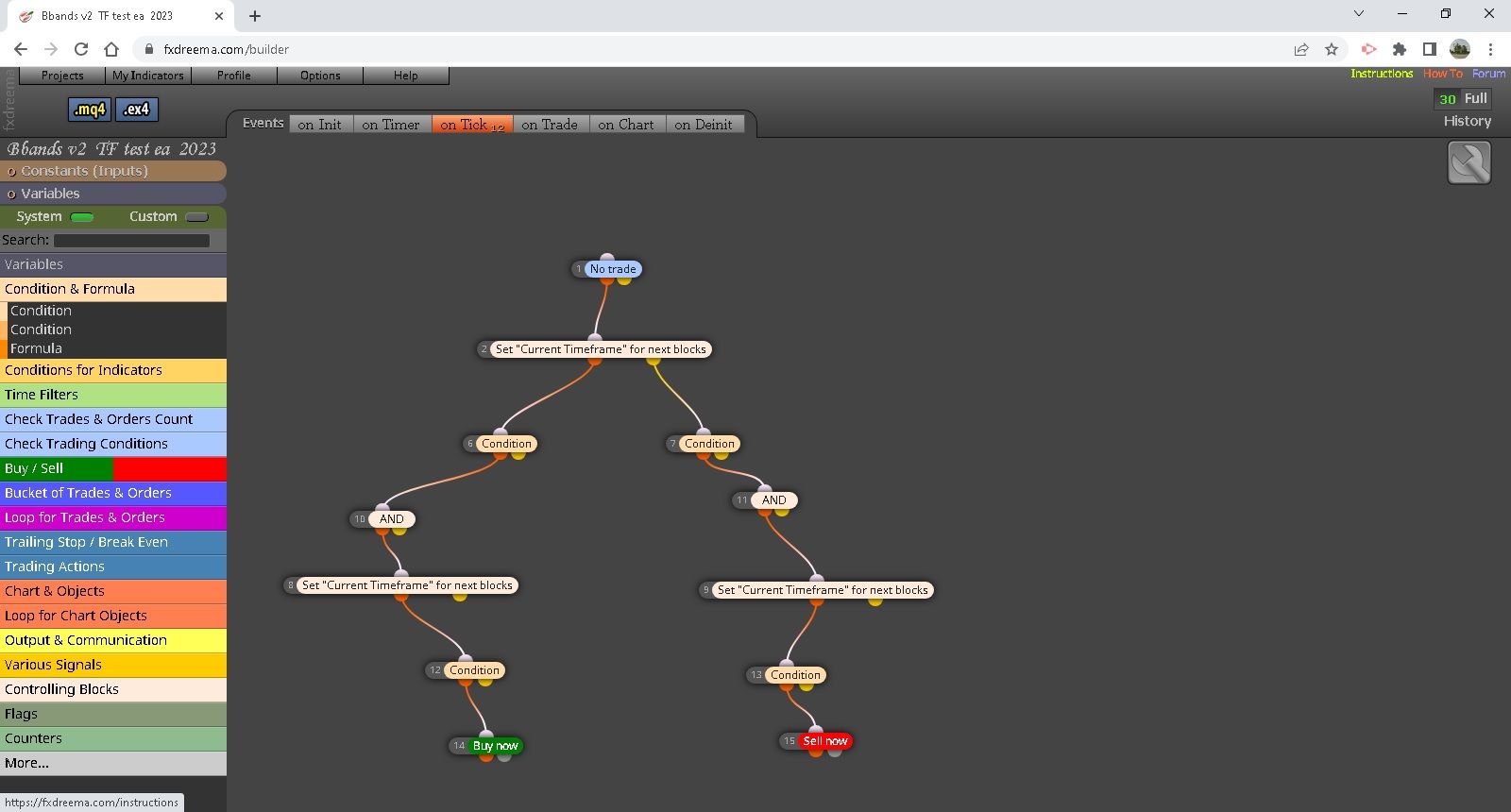Open browser extensions puzzle icon
1511x812 pixels.
[1400, 49]
